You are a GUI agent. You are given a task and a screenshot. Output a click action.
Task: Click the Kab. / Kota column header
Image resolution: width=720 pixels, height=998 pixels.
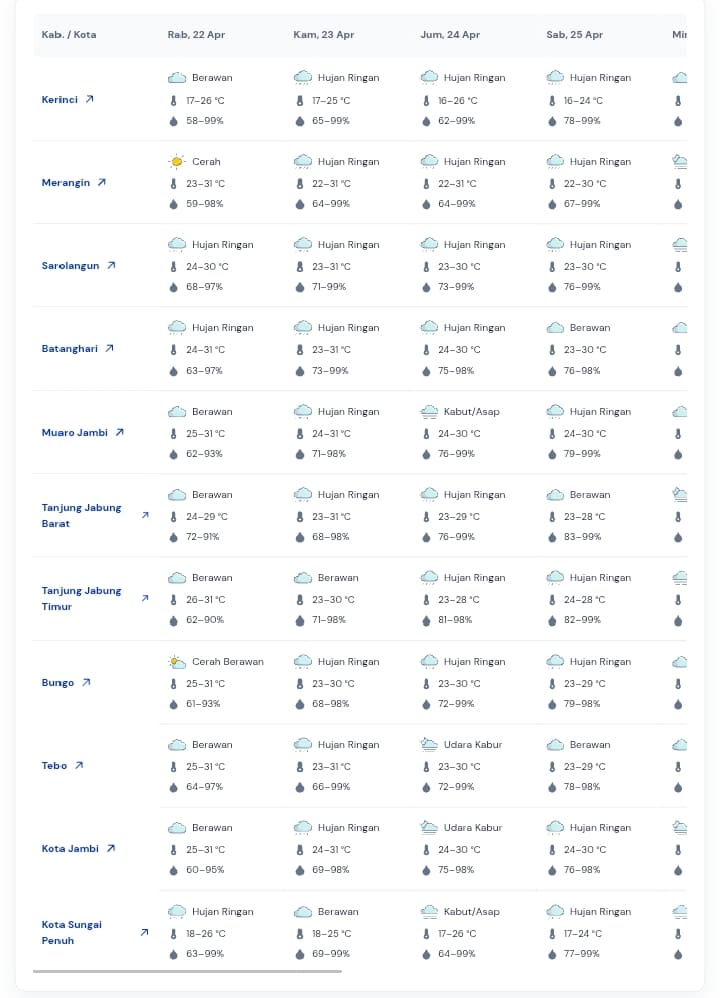[x=69, y=35]
